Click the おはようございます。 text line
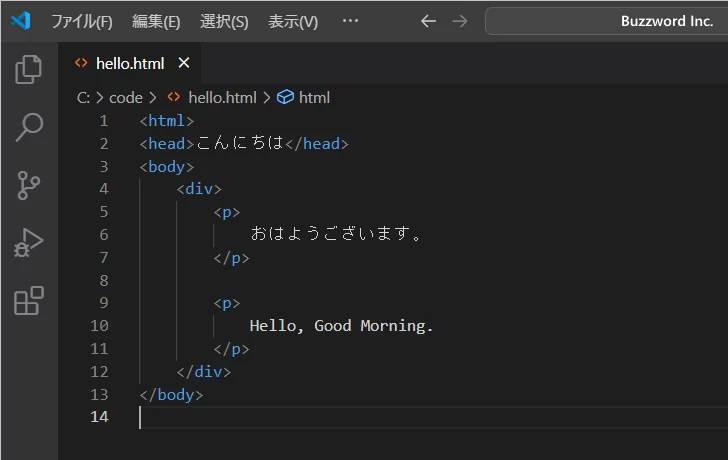 pos(336,233)
